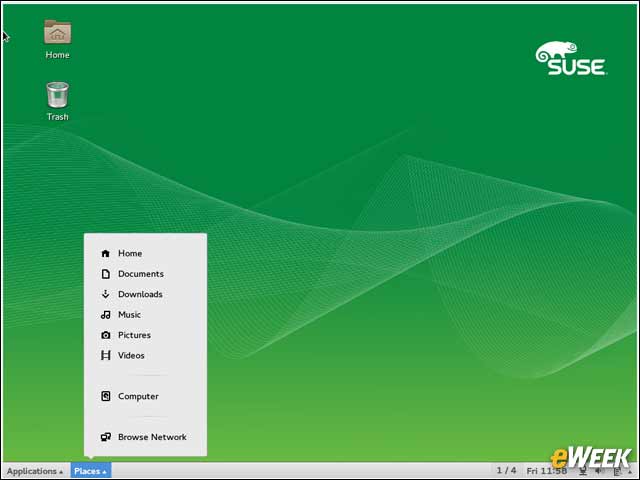This screenshot has height=480, width=640.
Task: Select Home in the Places menu
Action: point(145,253)
